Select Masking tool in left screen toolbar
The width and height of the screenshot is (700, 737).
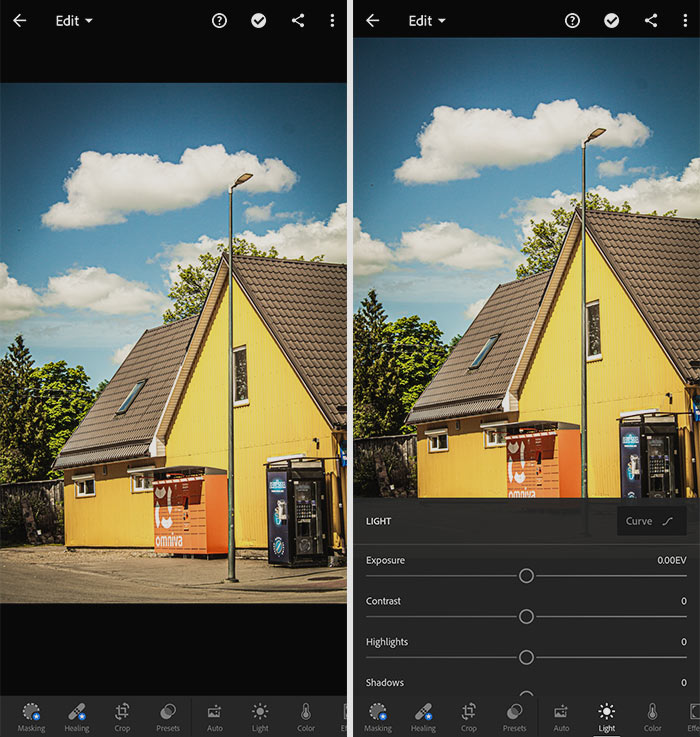pyautogui.click(x=31, y=716)
